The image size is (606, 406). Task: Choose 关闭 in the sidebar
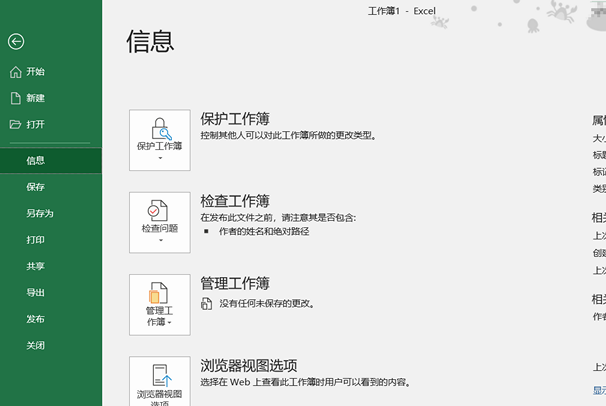pyautogui.click(x=51, y=345)
